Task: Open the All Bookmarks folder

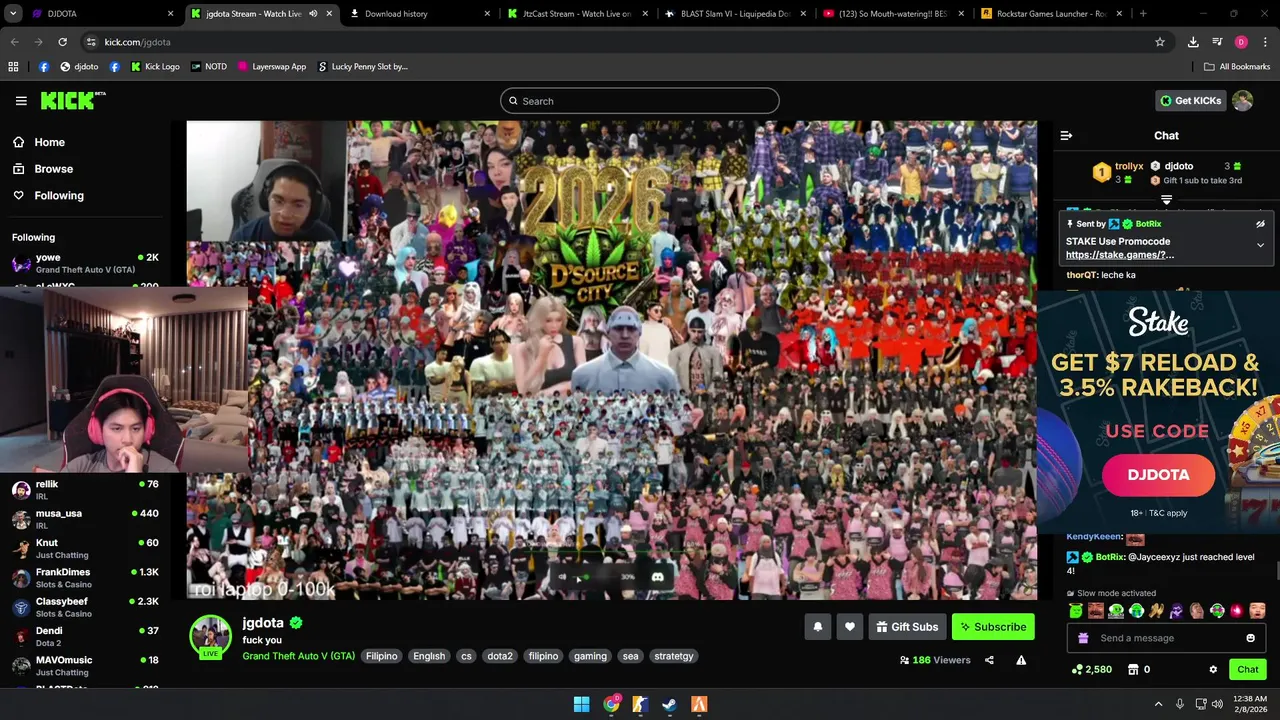Action: (x=1237, y=67)
